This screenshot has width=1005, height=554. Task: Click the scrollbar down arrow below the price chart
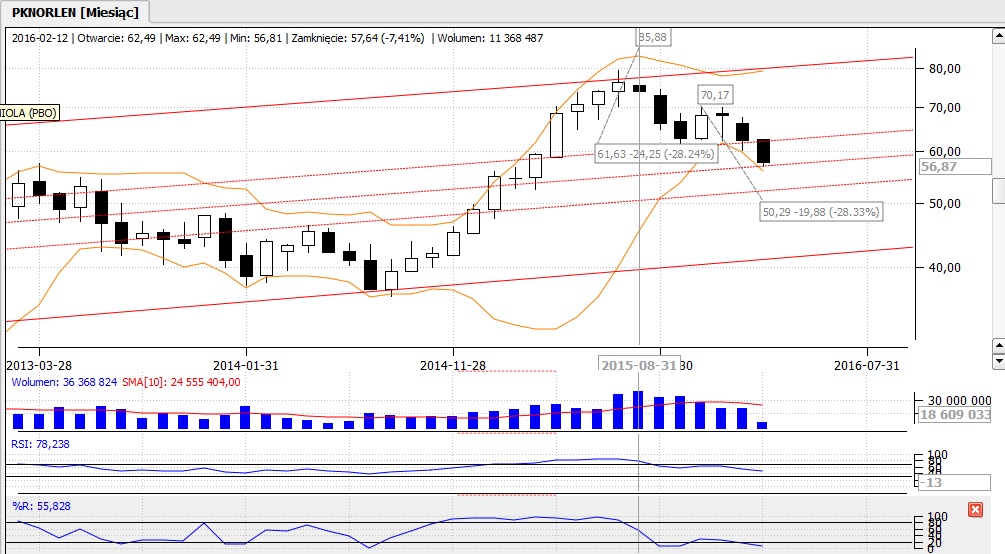coord(999,361)
